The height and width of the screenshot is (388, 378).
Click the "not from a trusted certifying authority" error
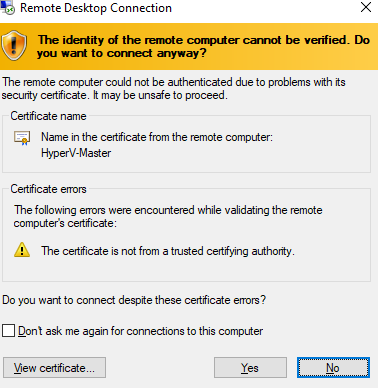tap(168, 251)
